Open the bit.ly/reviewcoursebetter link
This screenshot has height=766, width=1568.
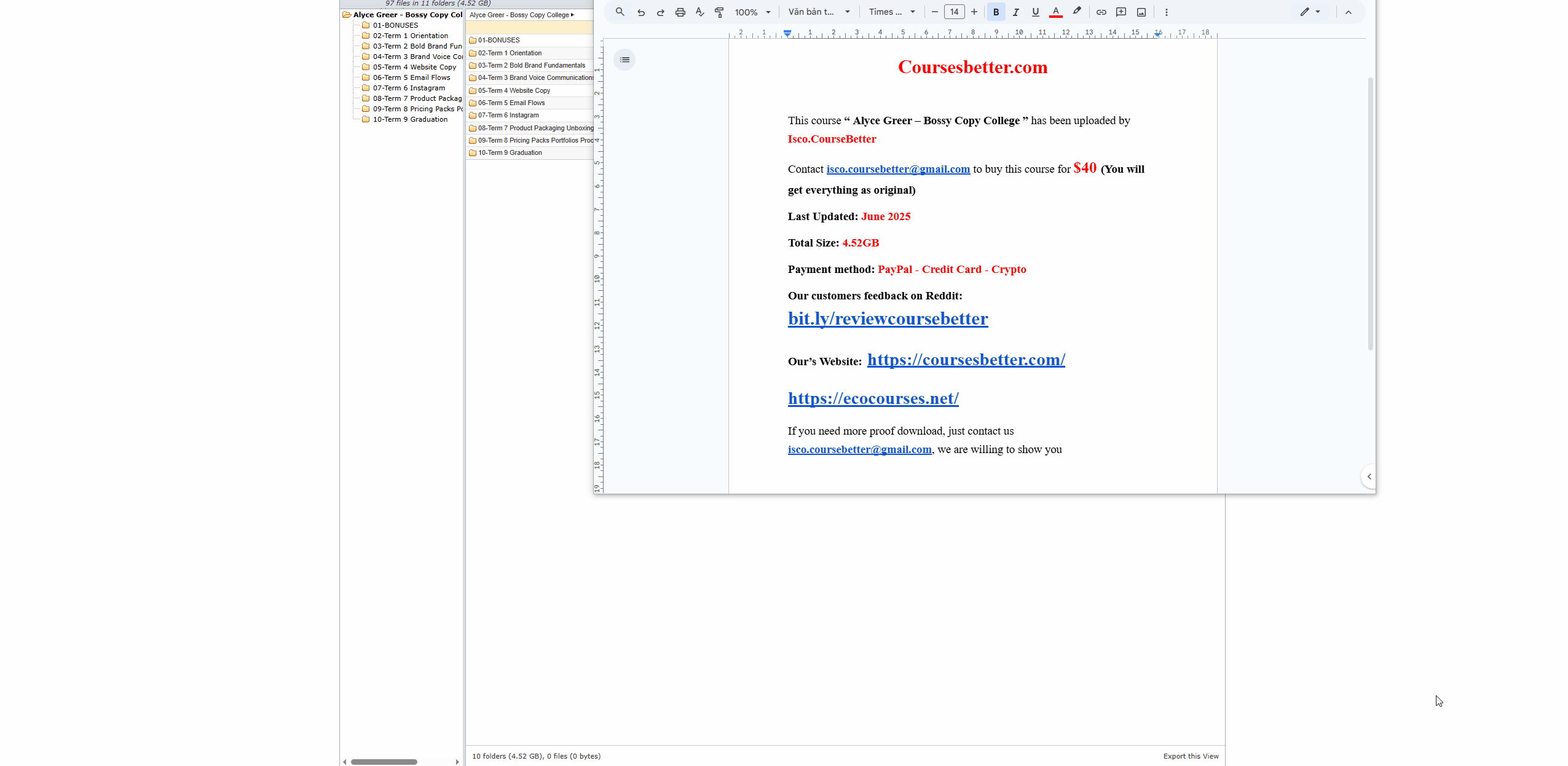888,318
